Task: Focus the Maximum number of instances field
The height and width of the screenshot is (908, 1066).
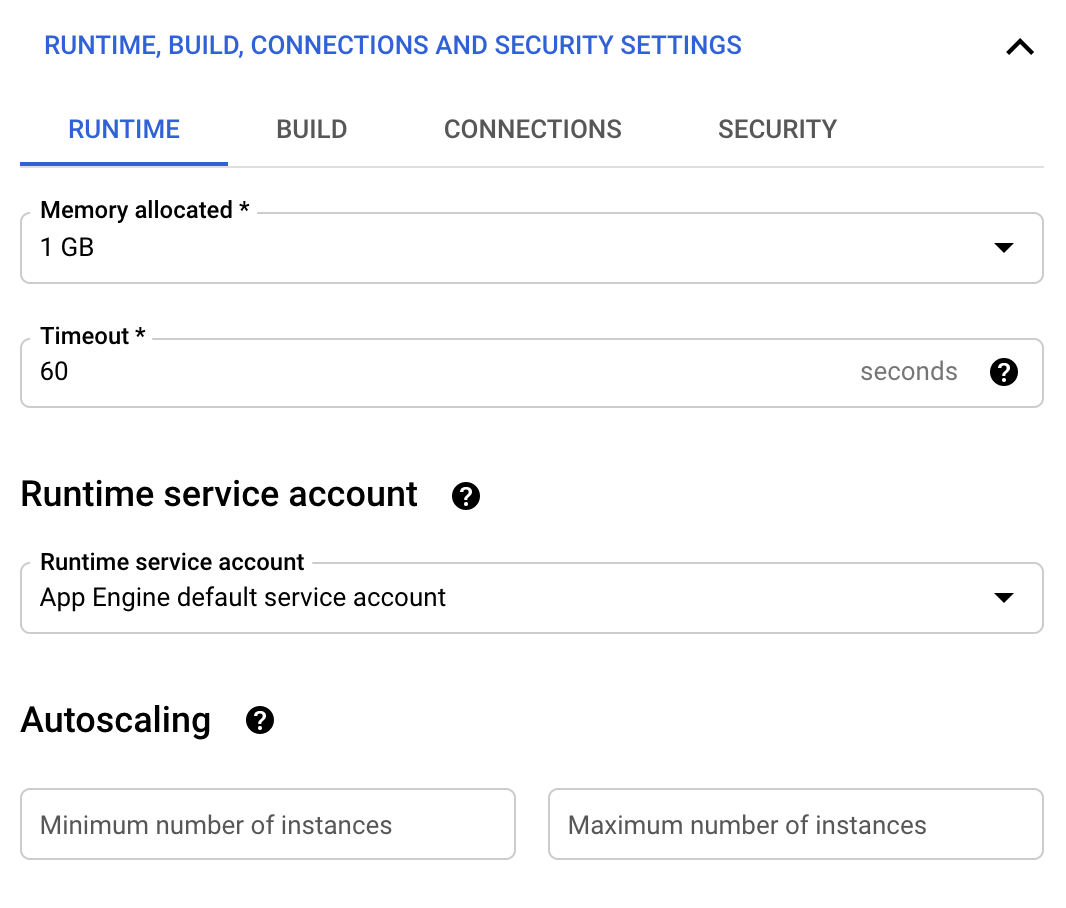Action: click(x=796, y=824)
